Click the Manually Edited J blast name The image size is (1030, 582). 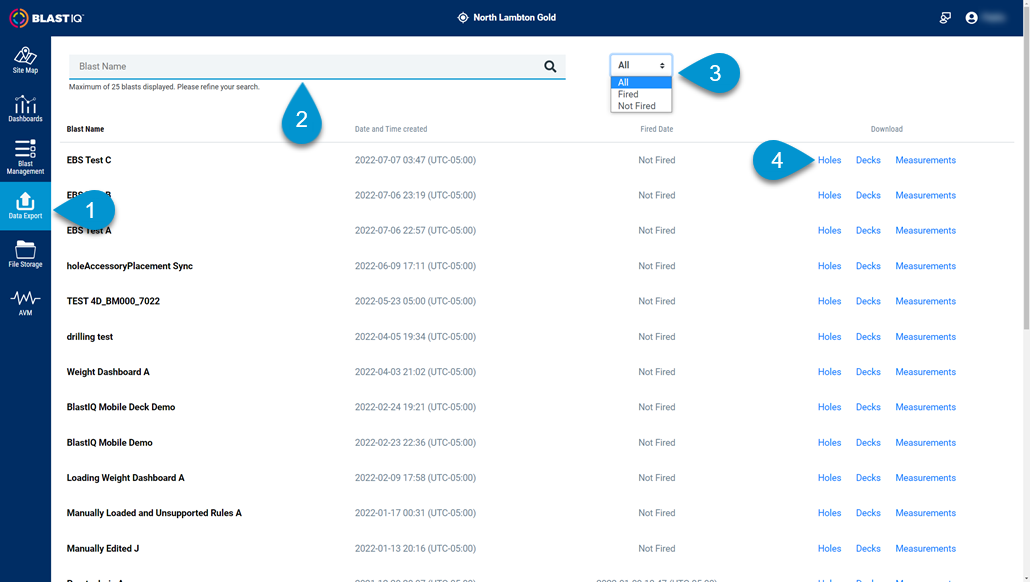(102, 548)
